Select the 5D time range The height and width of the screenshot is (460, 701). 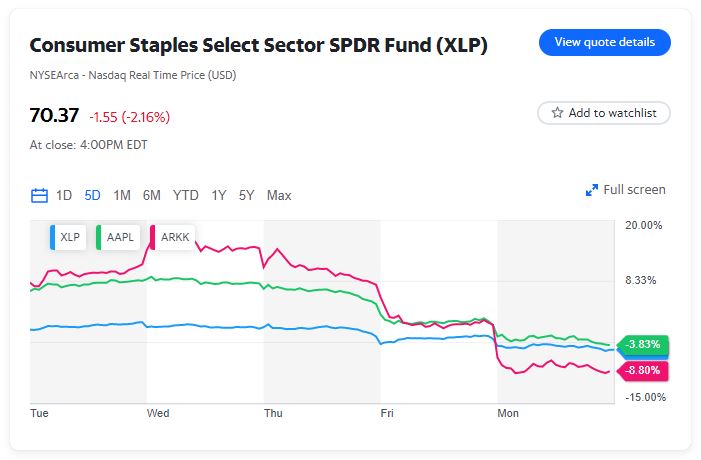[92, 195]
